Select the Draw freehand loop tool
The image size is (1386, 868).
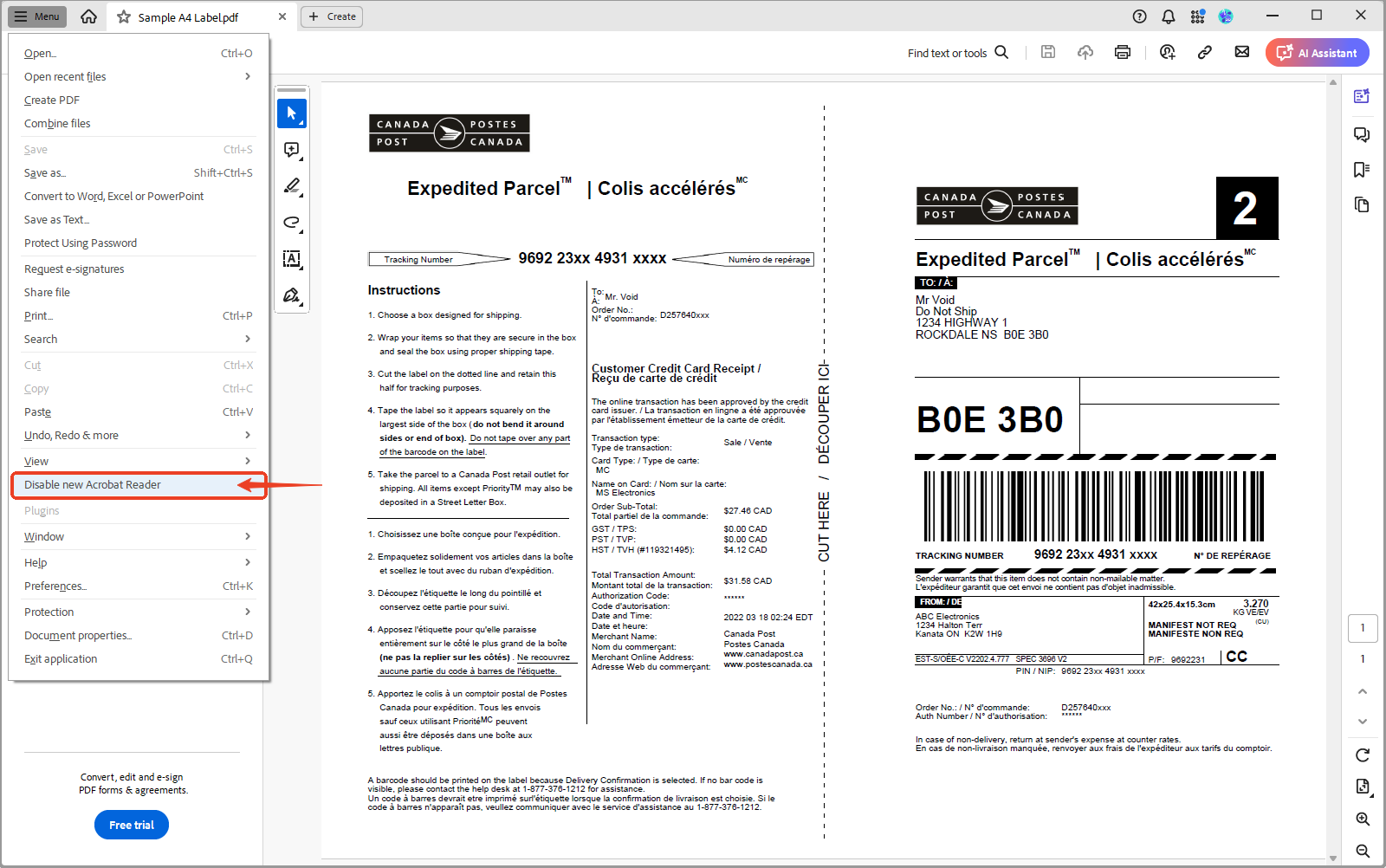[292, 223]
